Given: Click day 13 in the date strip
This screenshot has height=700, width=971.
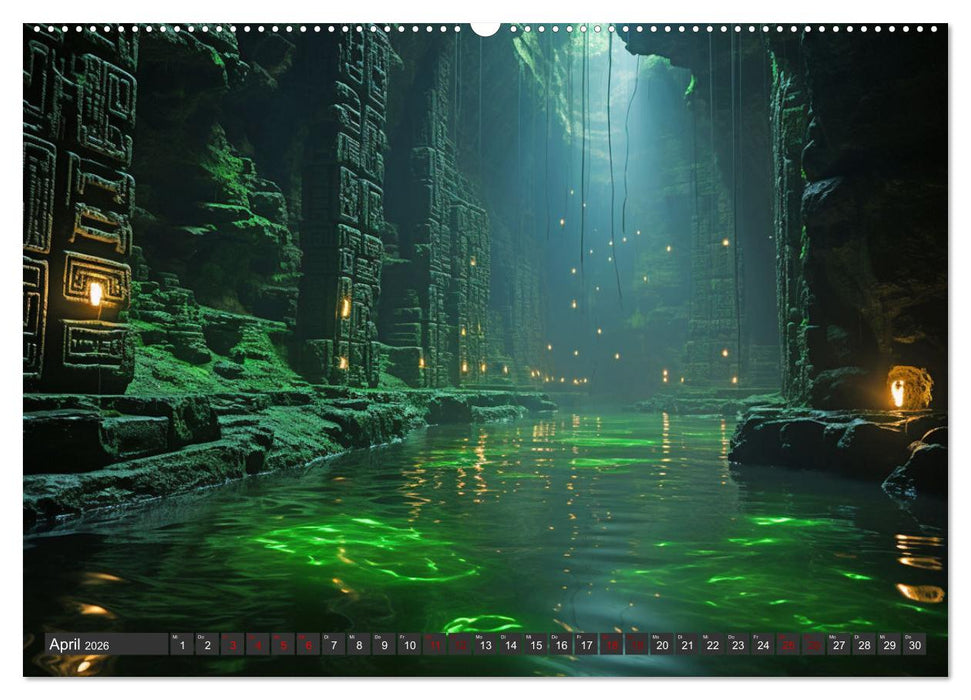Looking at the screenshot, I should point(485,645).
